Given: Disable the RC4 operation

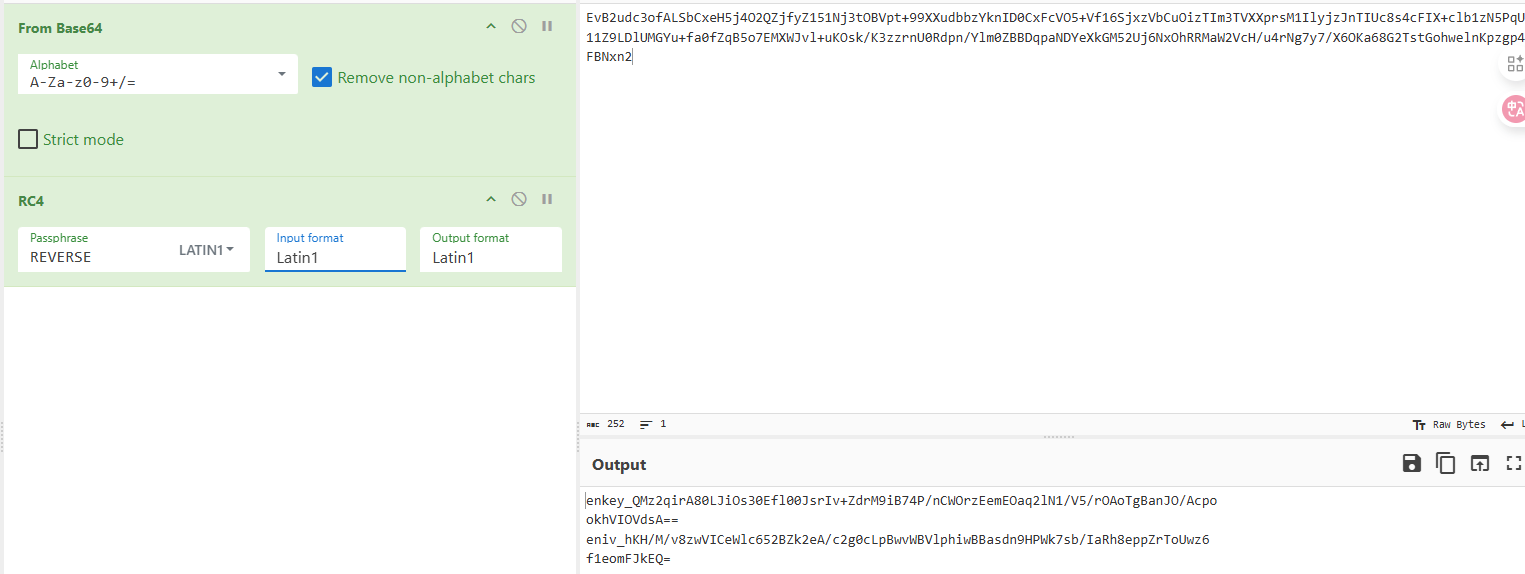Looking at the screenshot, I should [x=519, y=200].
